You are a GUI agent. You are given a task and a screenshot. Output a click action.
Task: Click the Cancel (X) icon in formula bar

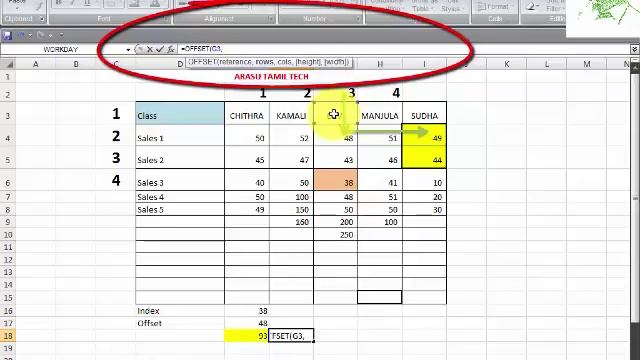coord(150,49)
